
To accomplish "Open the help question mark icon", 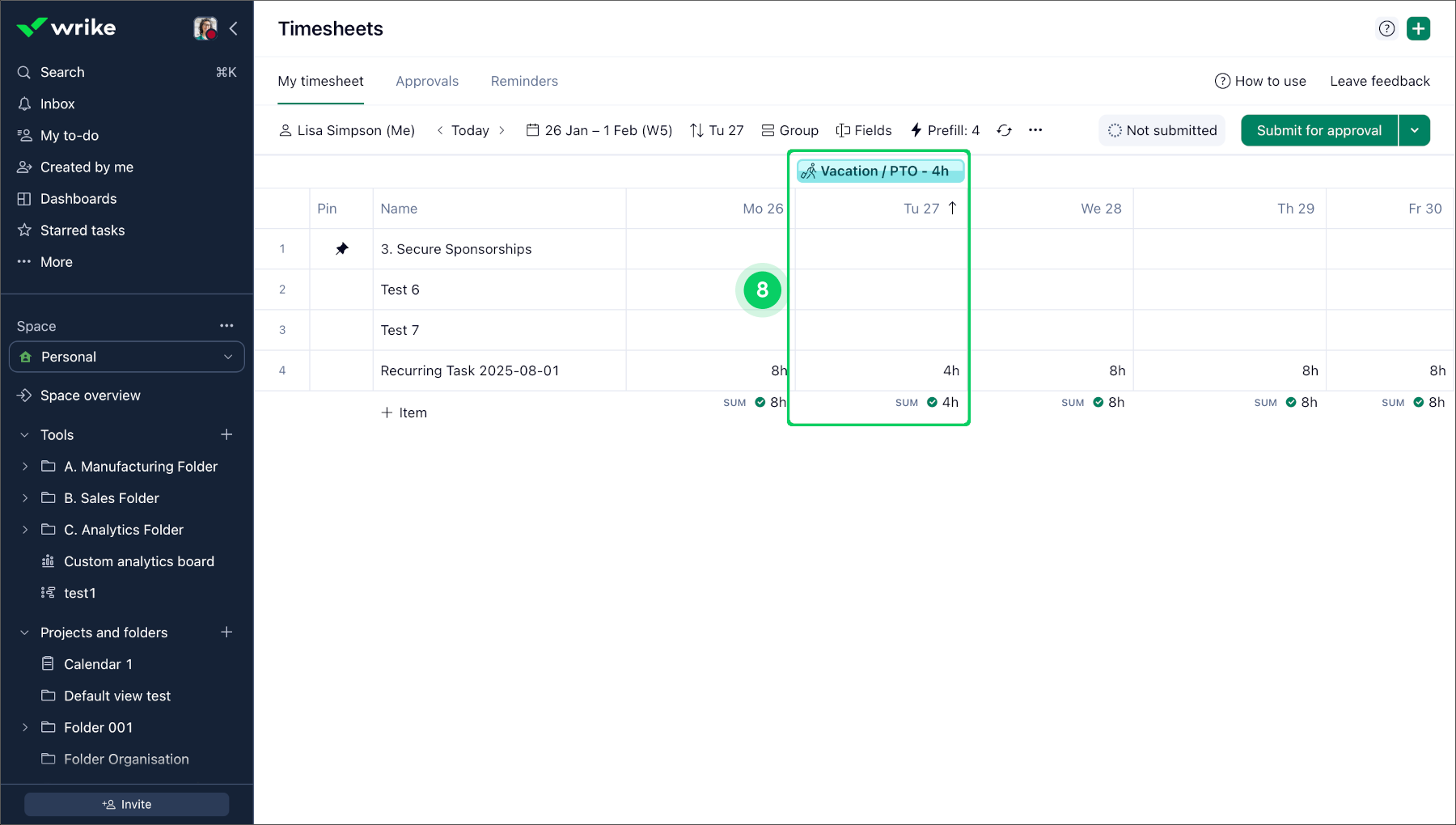I will [x=1386, y=28].
